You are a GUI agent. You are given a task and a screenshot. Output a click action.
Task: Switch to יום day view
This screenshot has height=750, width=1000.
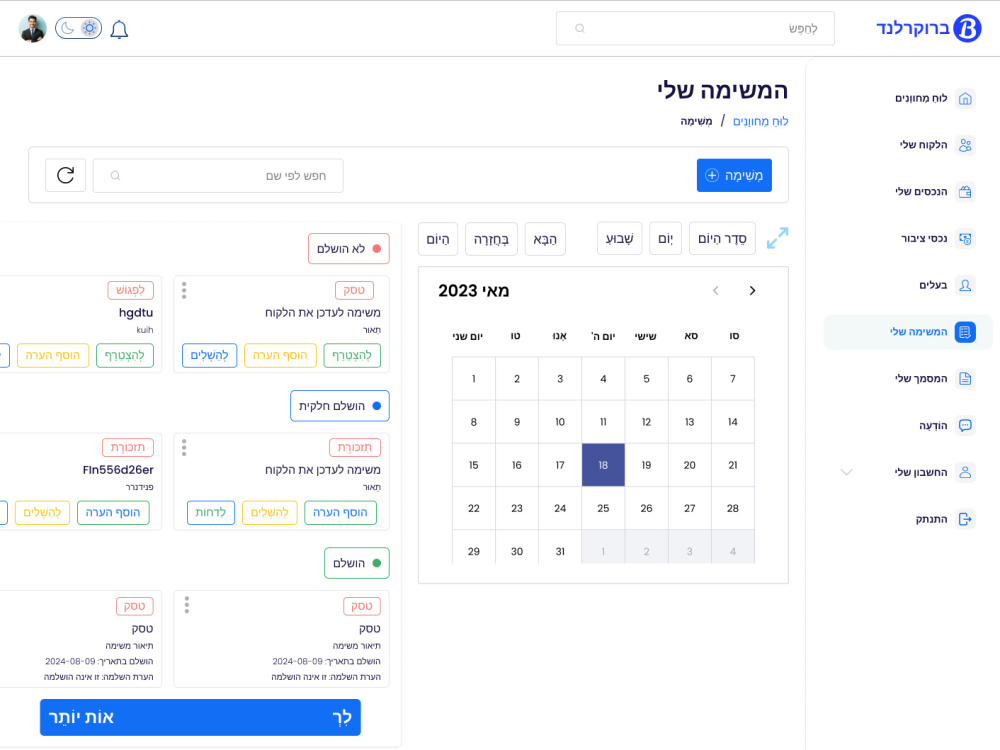coord(665,239)
